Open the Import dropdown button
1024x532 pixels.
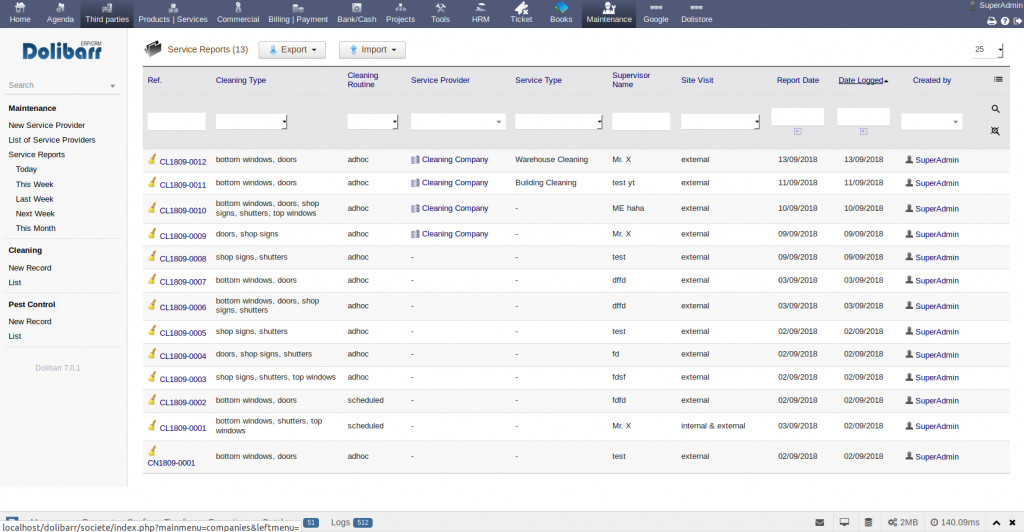372,49
